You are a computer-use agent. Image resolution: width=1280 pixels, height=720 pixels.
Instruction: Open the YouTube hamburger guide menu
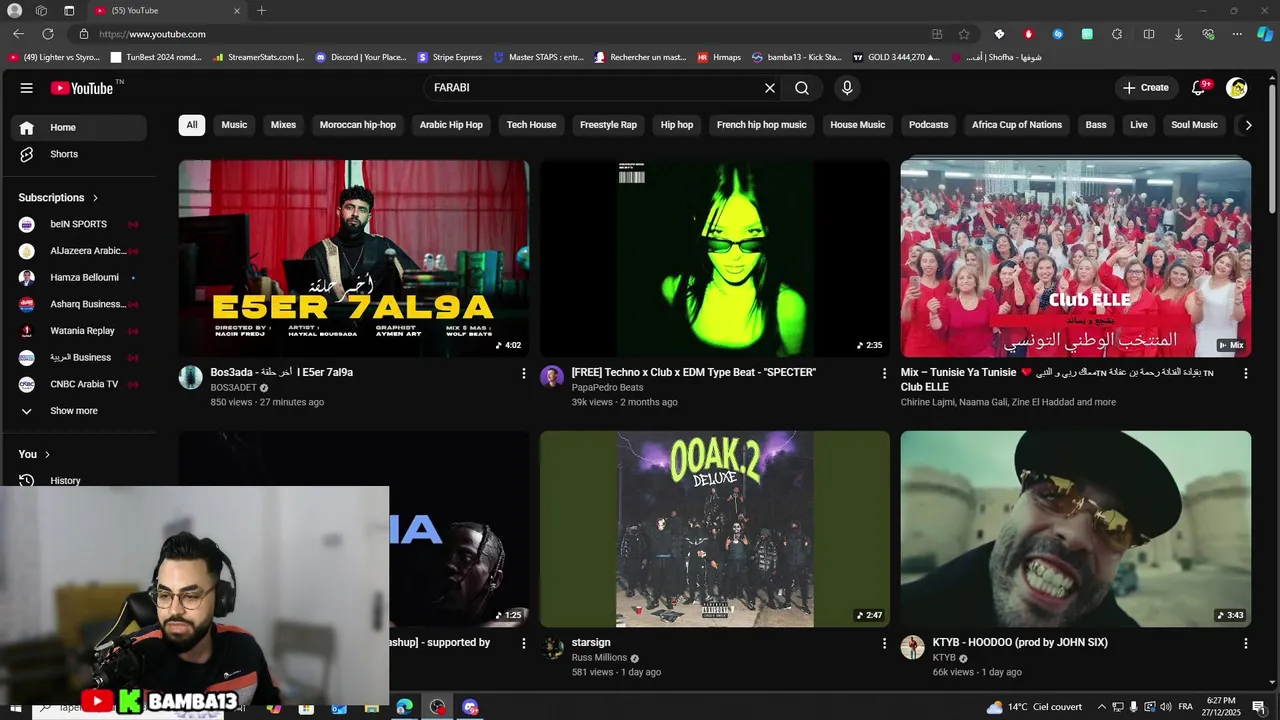tap(27, 88)
